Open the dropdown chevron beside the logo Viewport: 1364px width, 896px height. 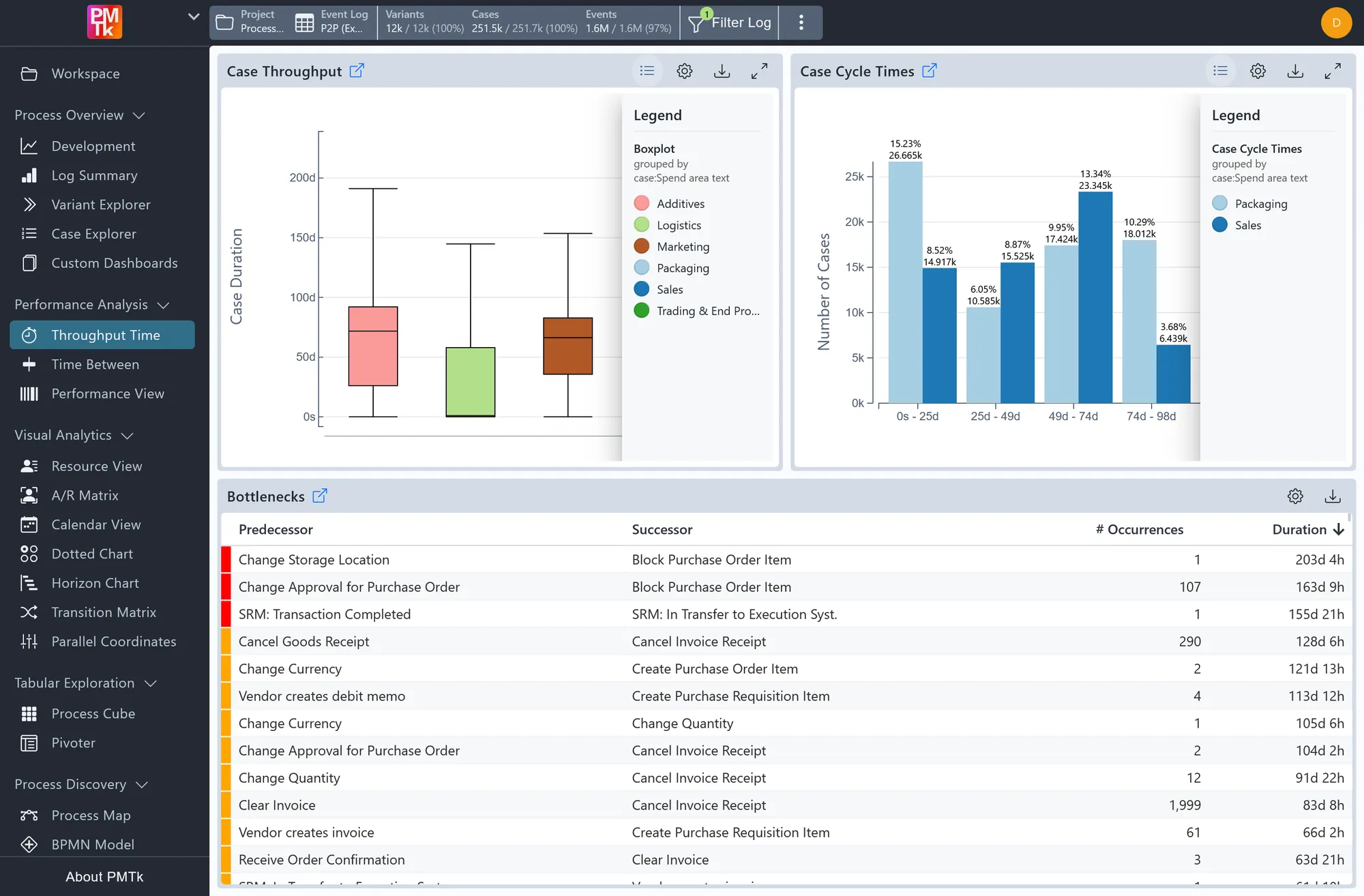coord(194,16)
